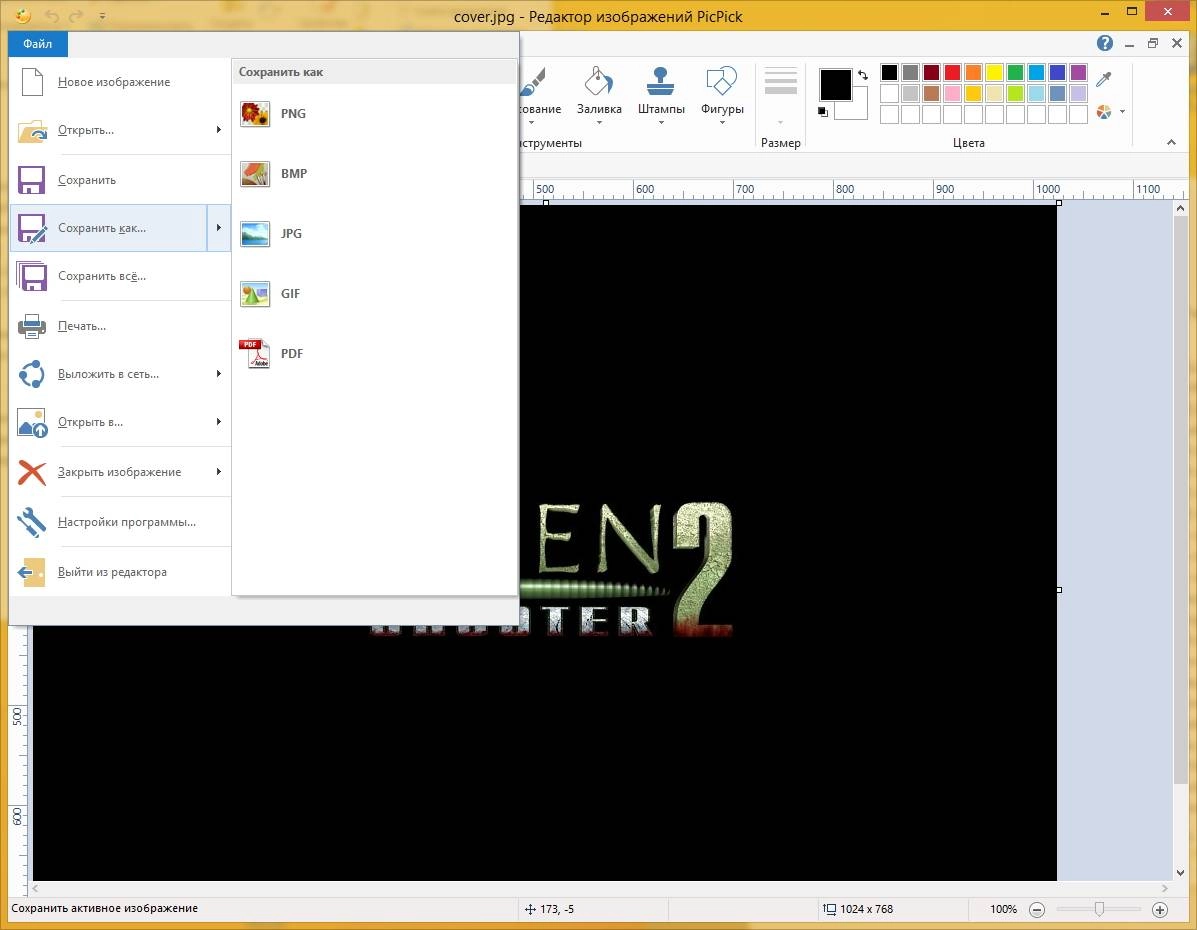Open the Штампы dropdown arrow
The height and width of the screenshot is (930, 1197).
(x=661, y=123)
